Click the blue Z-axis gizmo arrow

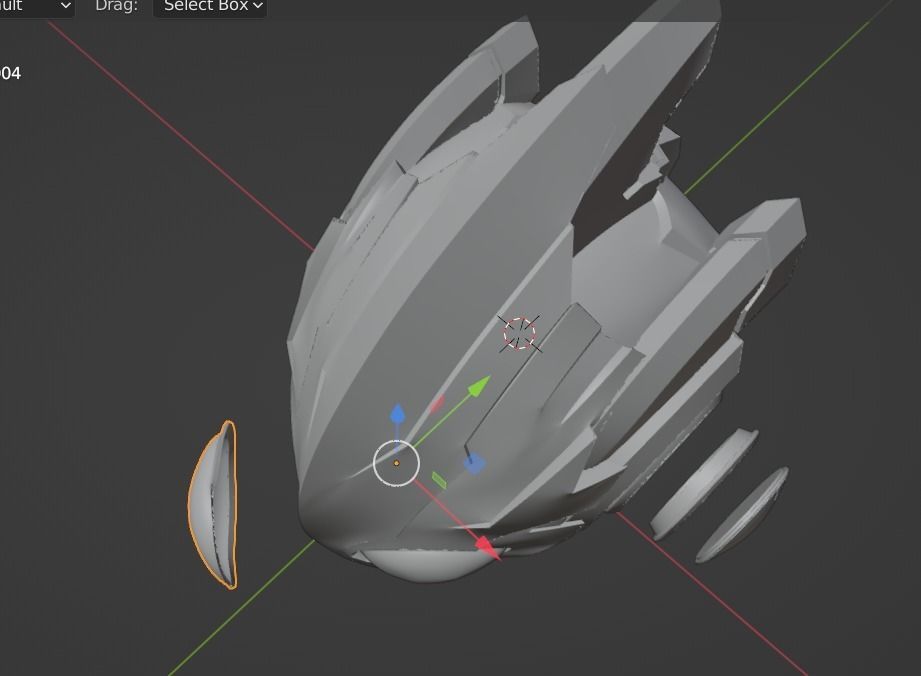(398, 414)
